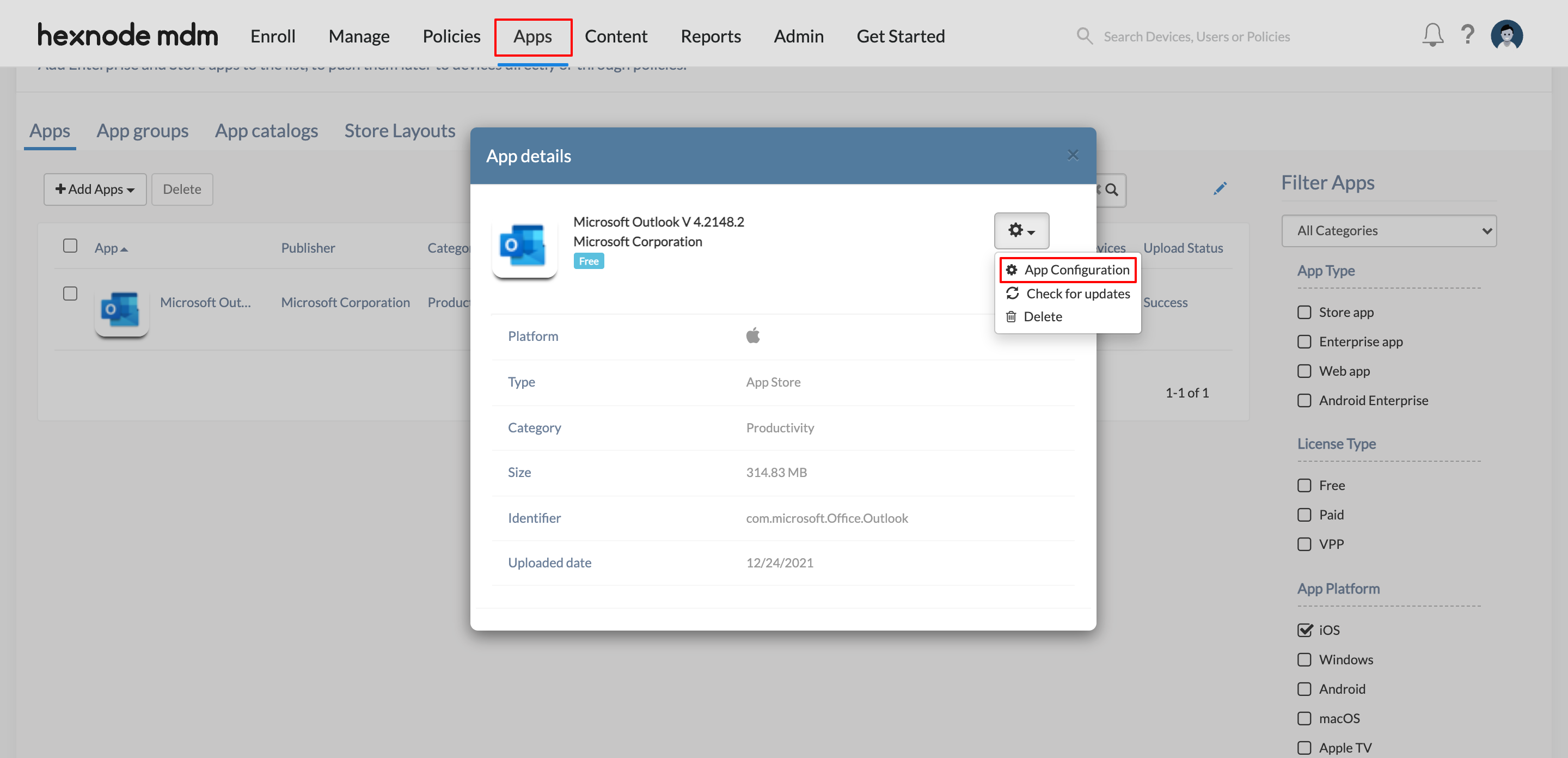Click the 12/24/2021 uploaded date value
This screenshot has width=1568, height=758.
(779, 563)
